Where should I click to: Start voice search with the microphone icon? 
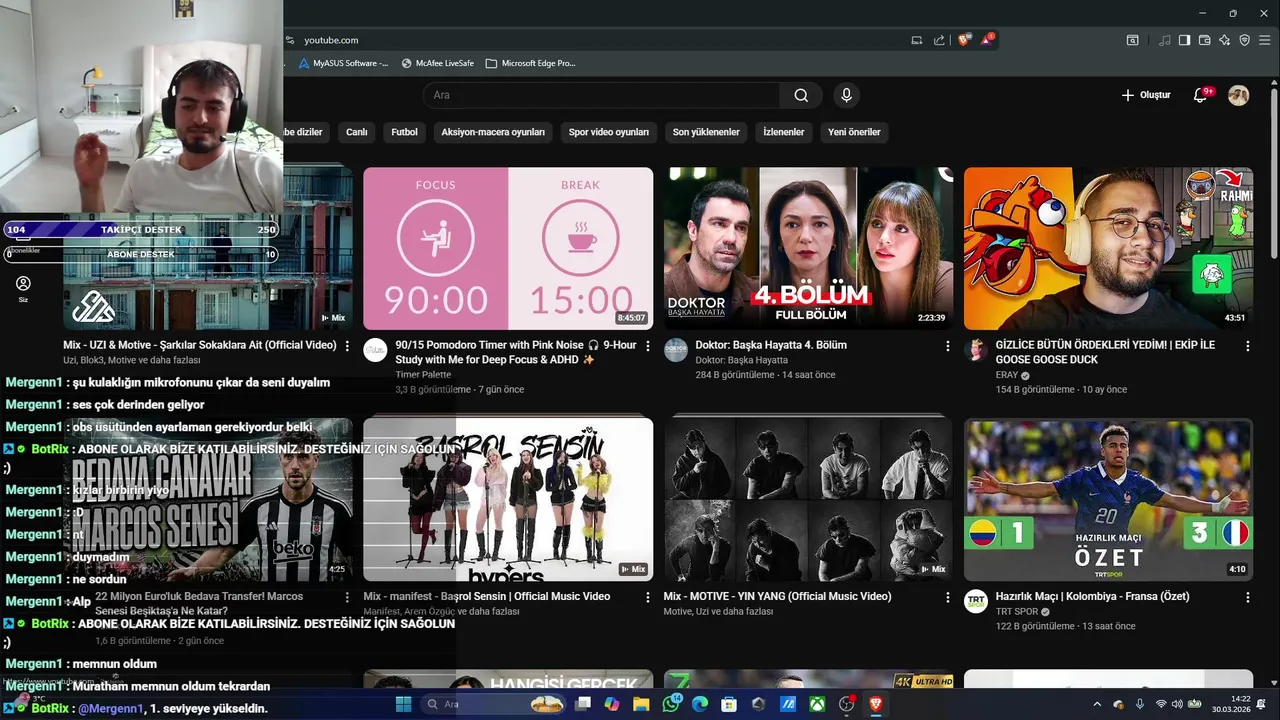point(846,95)
